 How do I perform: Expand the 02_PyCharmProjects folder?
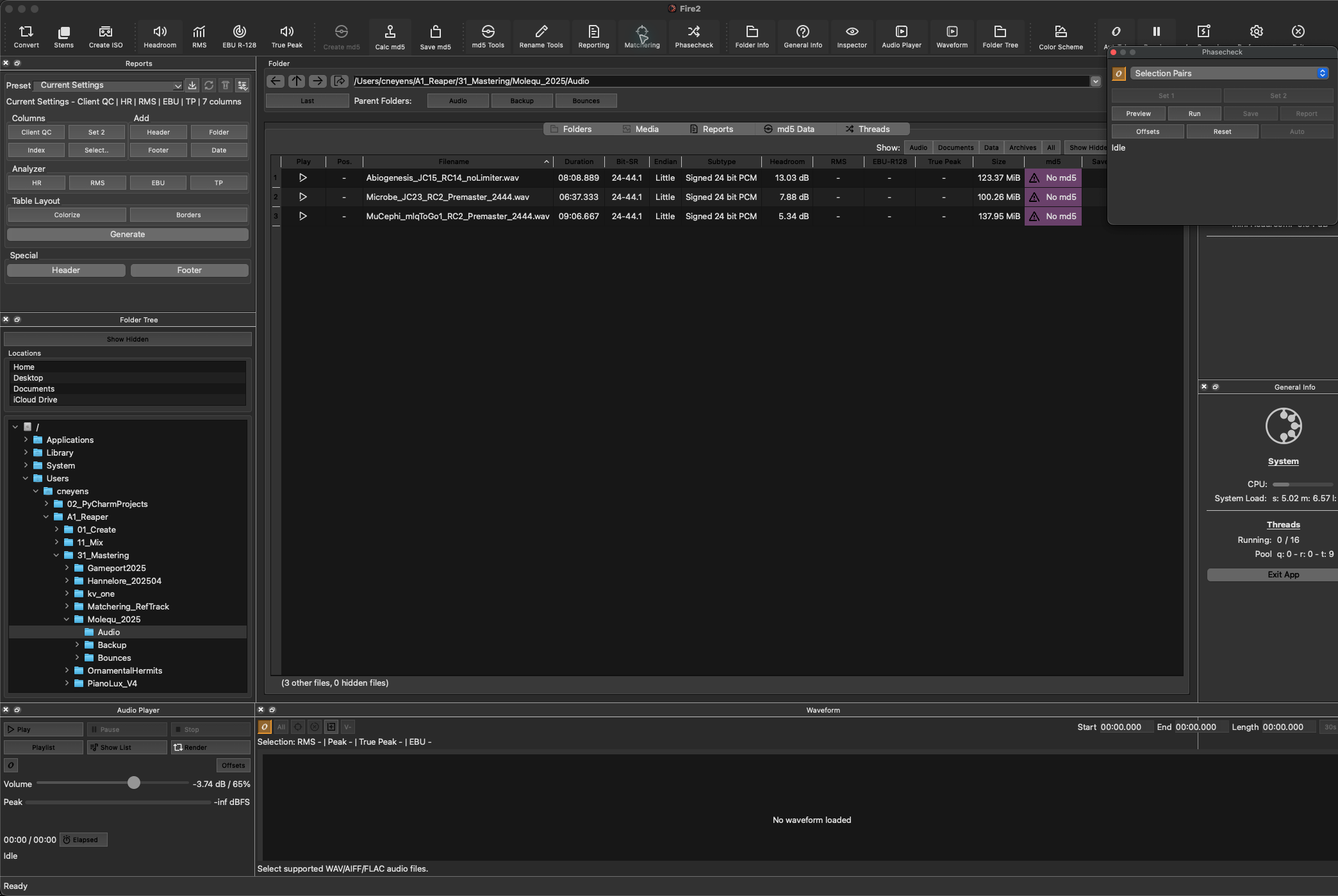[x=46, y=504]
